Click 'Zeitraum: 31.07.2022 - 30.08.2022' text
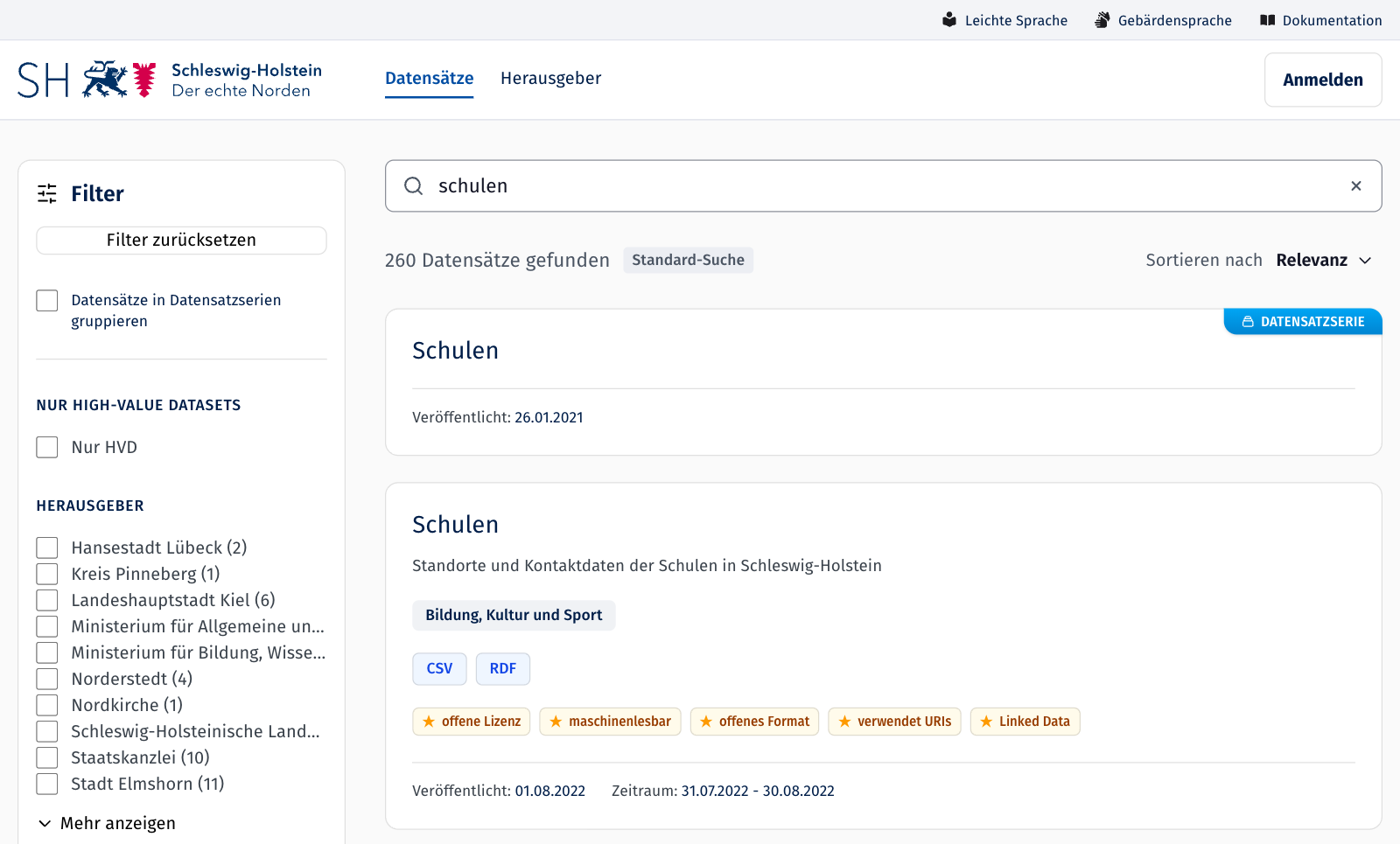Image resolution: width=1400 pixels, height=844 pixels. (723, 791)
